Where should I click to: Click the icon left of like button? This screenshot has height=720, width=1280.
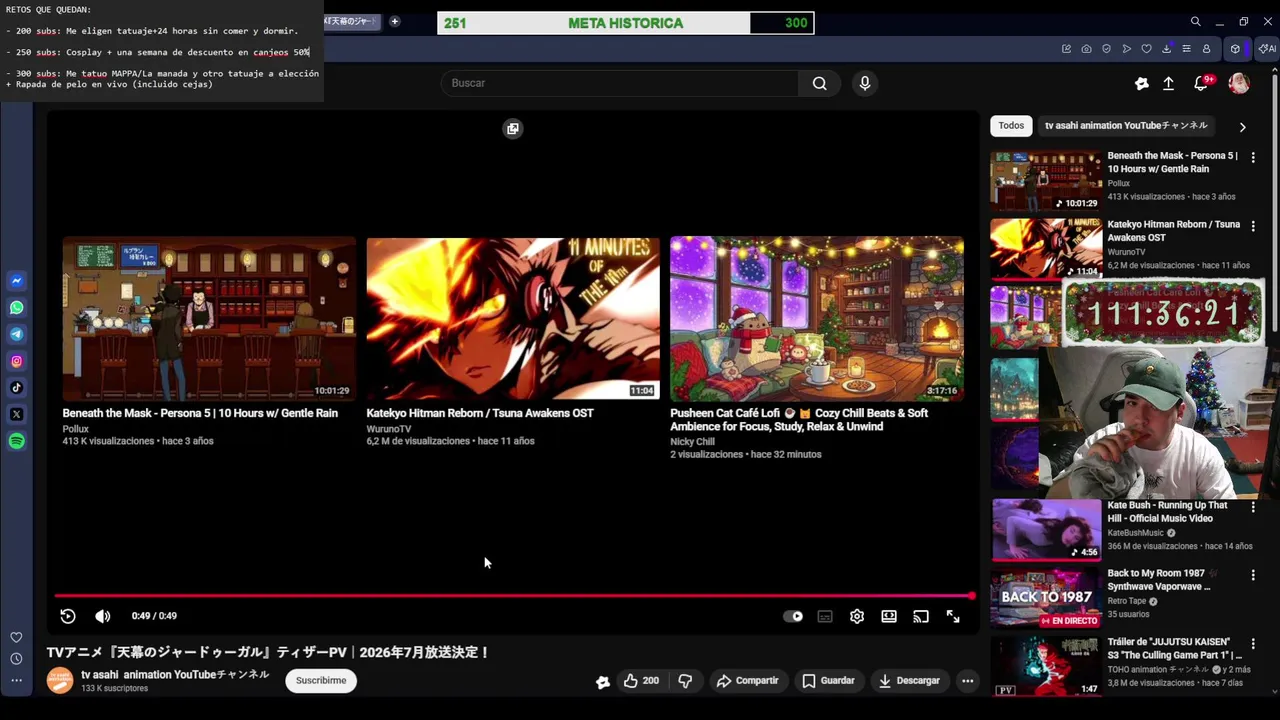[x=603, y=682]
